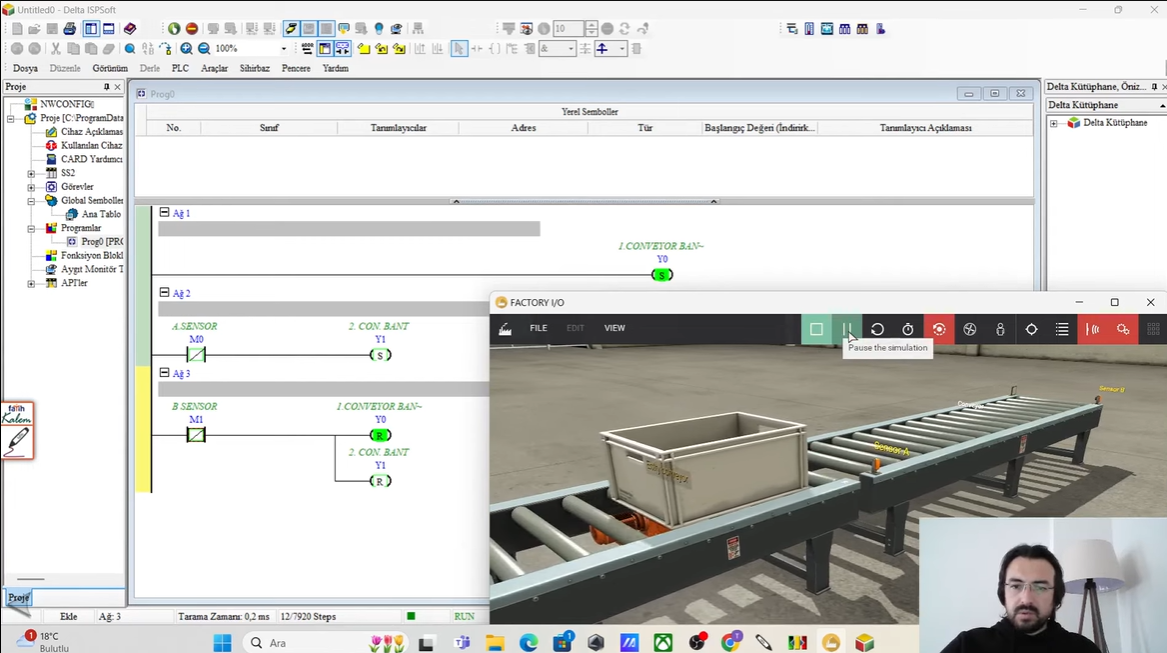
Task: Click the cut scissors icon
Action: 55,49
